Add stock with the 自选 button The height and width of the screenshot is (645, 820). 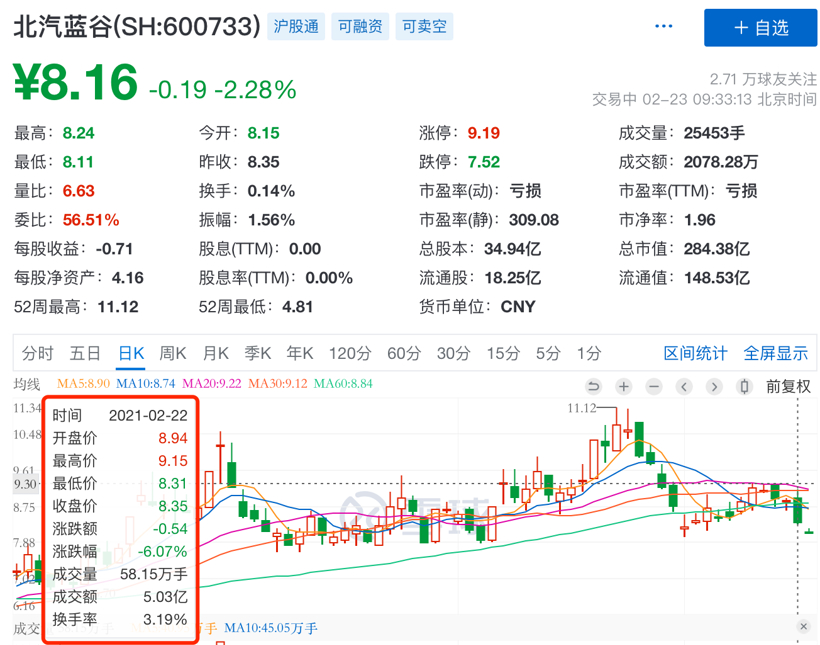coord(760,28)
